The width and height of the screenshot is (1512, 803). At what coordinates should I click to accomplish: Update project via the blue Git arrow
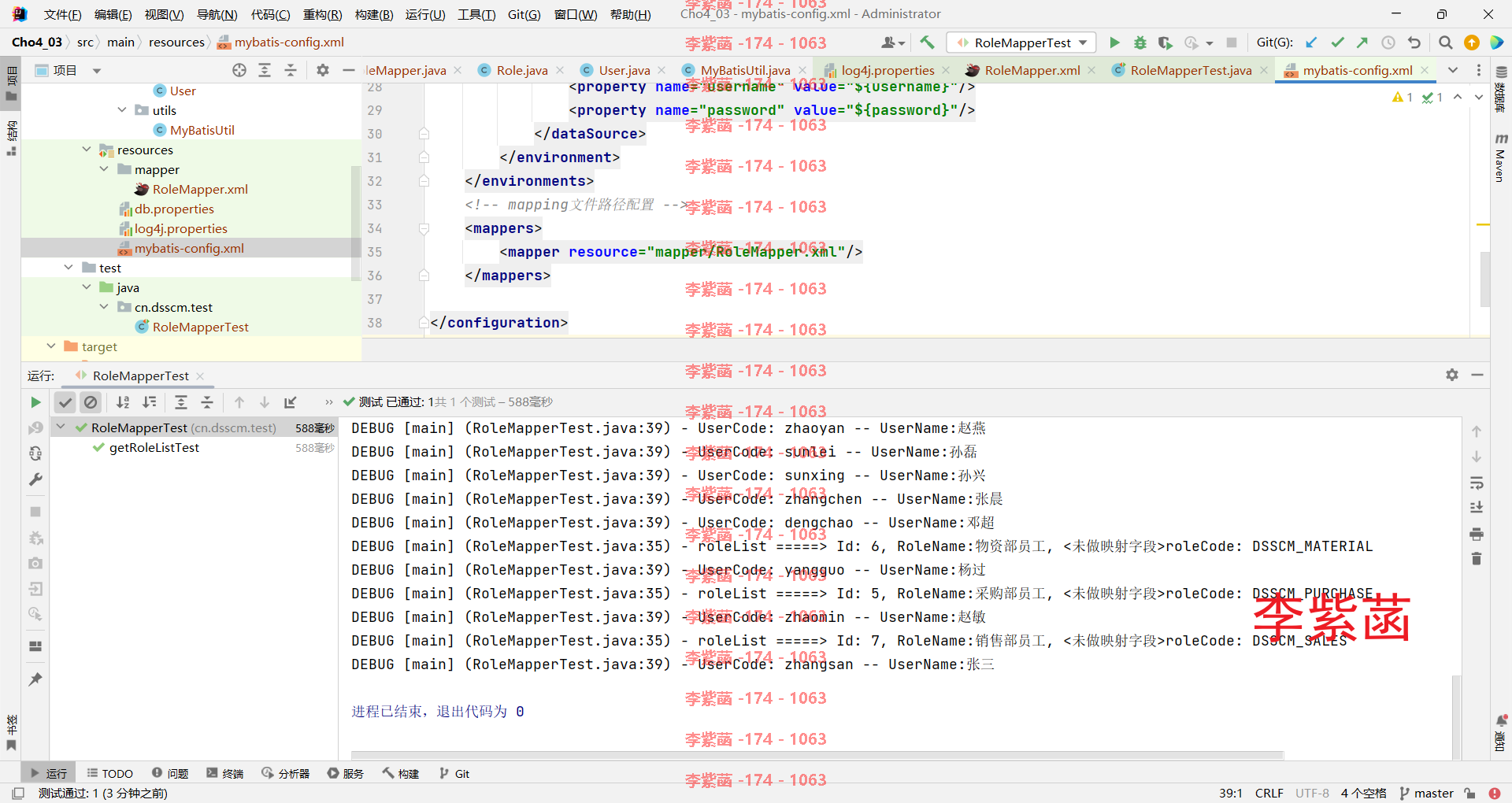click(1311, 43)
